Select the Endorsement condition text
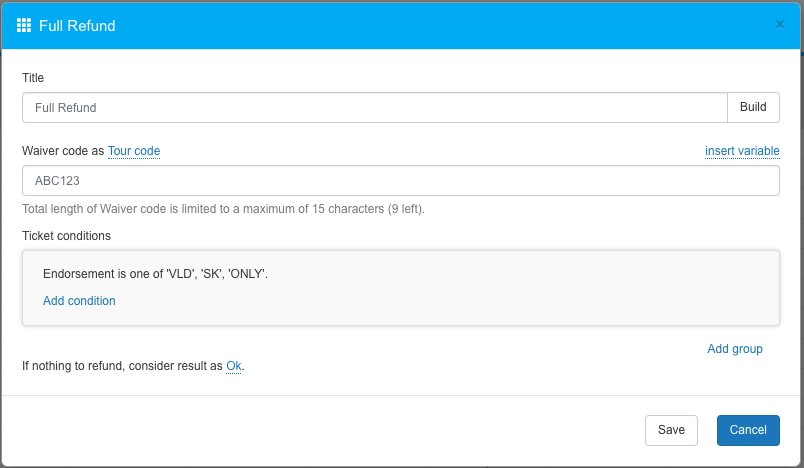 (x=155, y=273)
